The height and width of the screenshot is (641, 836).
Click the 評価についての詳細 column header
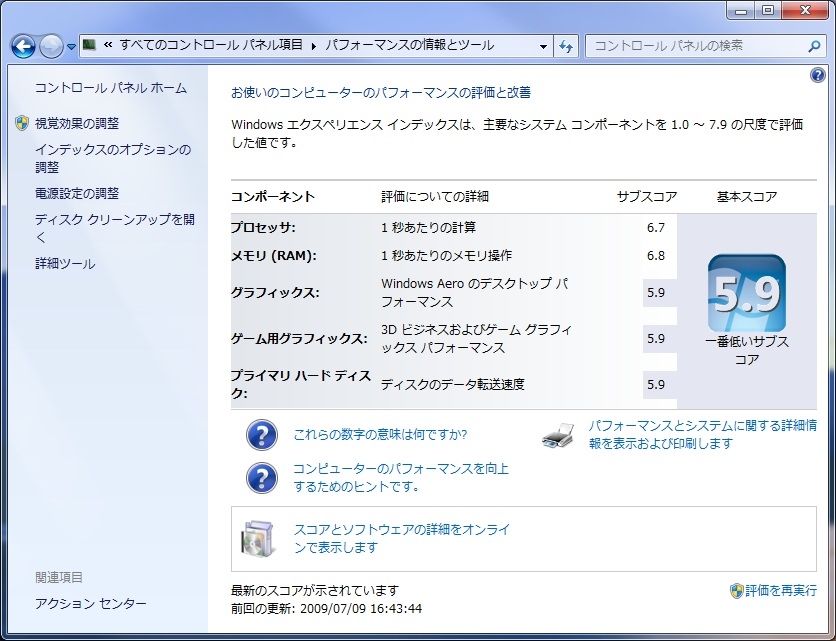(x=435, y=197)
